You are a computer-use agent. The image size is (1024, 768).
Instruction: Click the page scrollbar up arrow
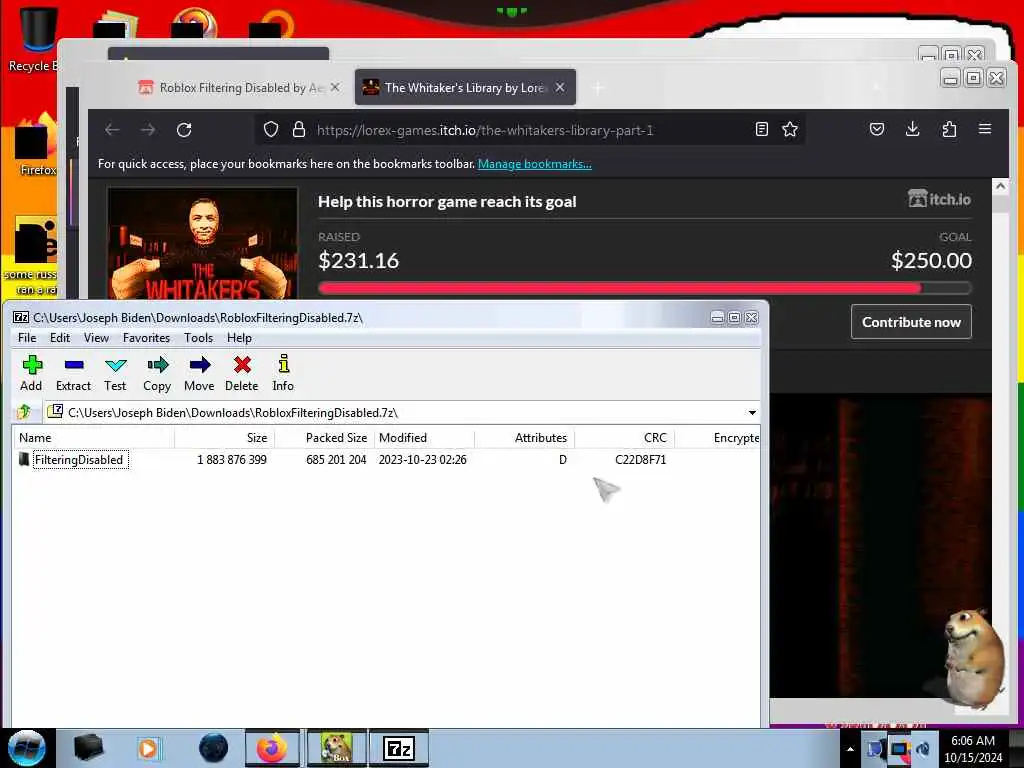click(1000, 186)
